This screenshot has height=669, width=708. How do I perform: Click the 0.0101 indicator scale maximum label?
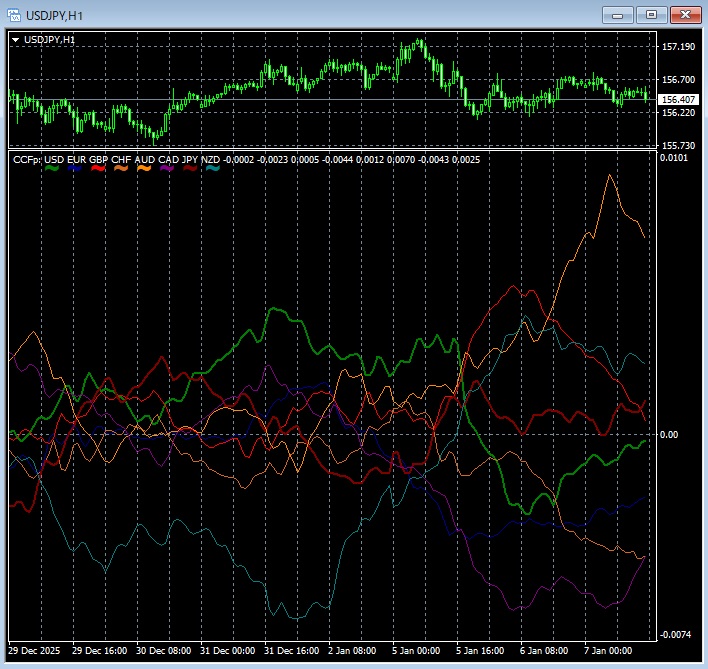pyautogui.click(x=675, y=159)
